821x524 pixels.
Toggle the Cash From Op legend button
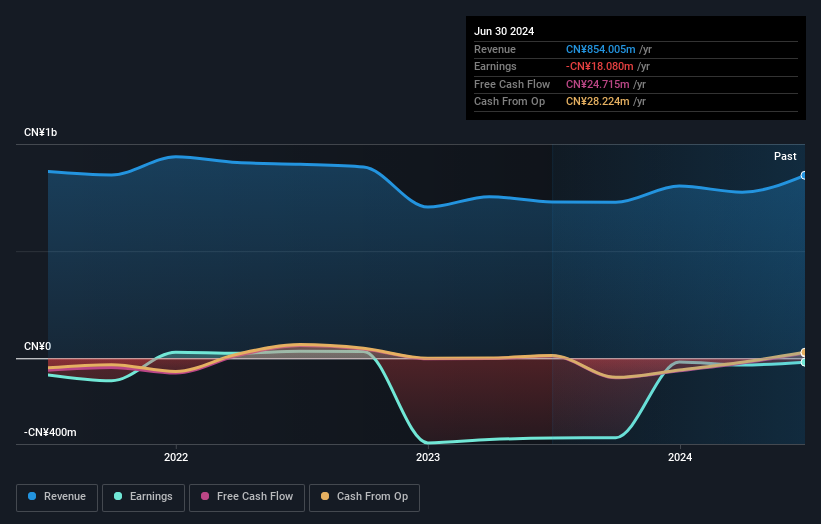click(x=364, y=497)
